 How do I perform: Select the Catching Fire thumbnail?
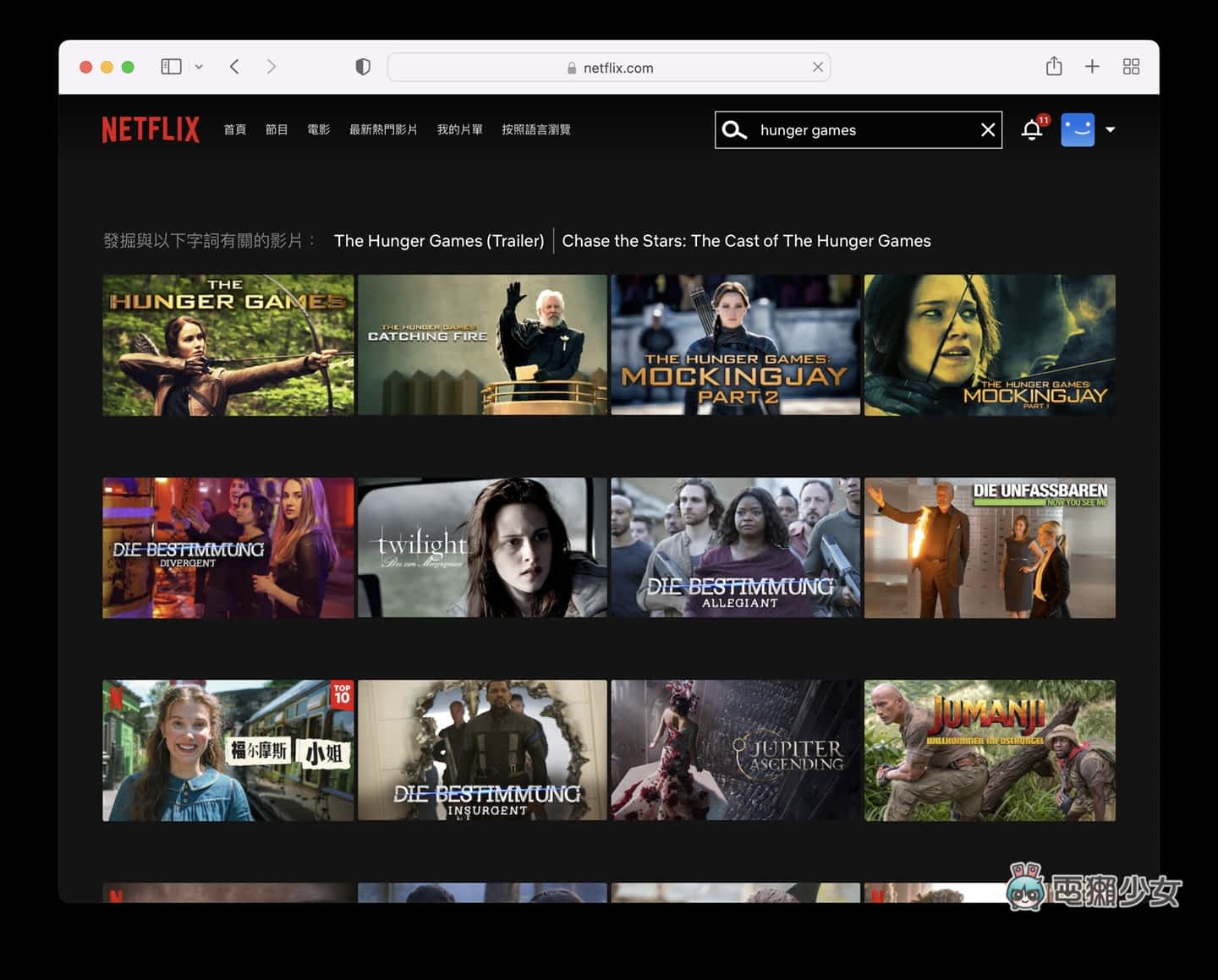coord(482,345)
